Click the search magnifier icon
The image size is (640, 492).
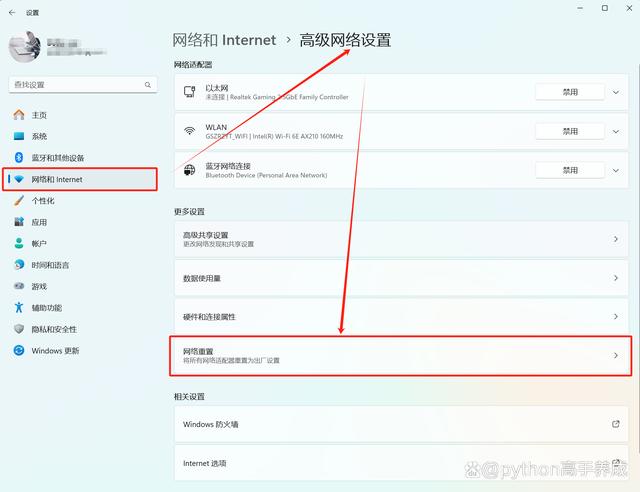pyautogui.click(x=148, y=85)
